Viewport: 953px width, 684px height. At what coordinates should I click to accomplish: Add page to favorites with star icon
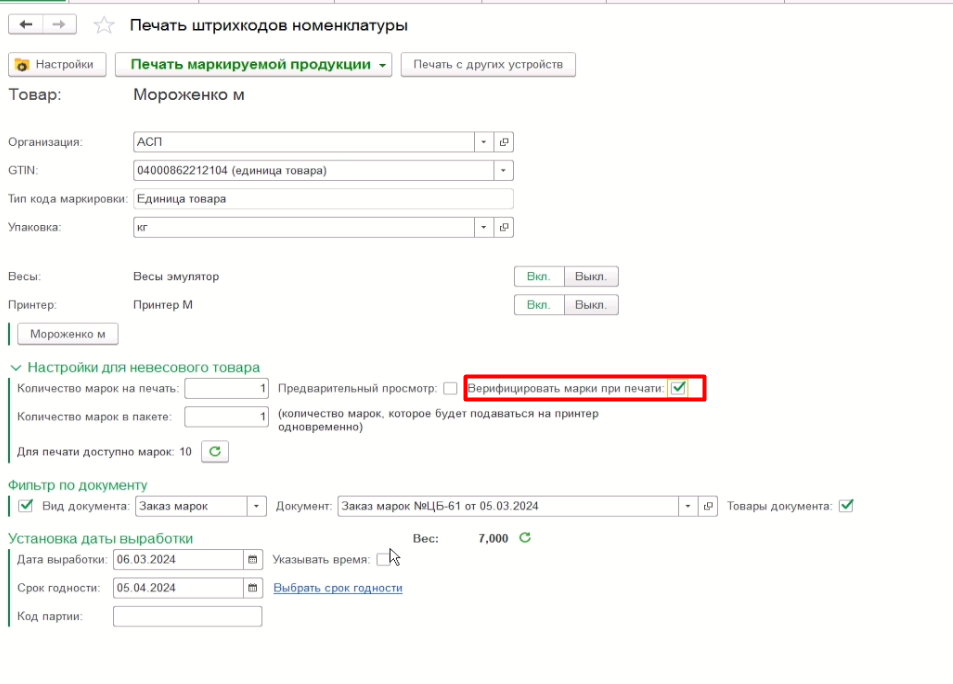click(x=104, y=25)
